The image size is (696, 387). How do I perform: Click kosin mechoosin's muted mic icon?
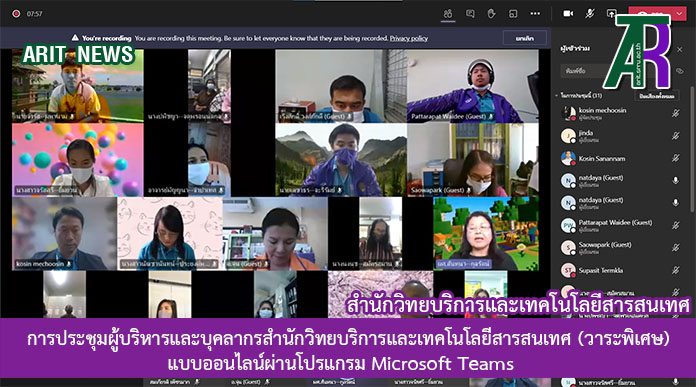676,114
